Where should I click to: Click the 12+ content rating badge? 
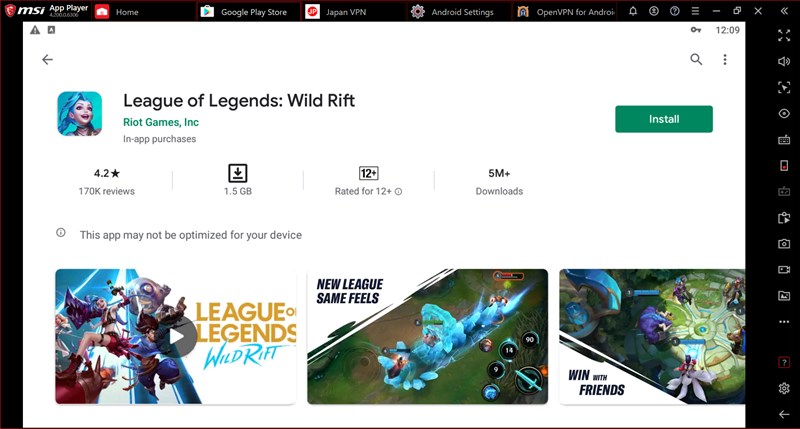point(368,173)
